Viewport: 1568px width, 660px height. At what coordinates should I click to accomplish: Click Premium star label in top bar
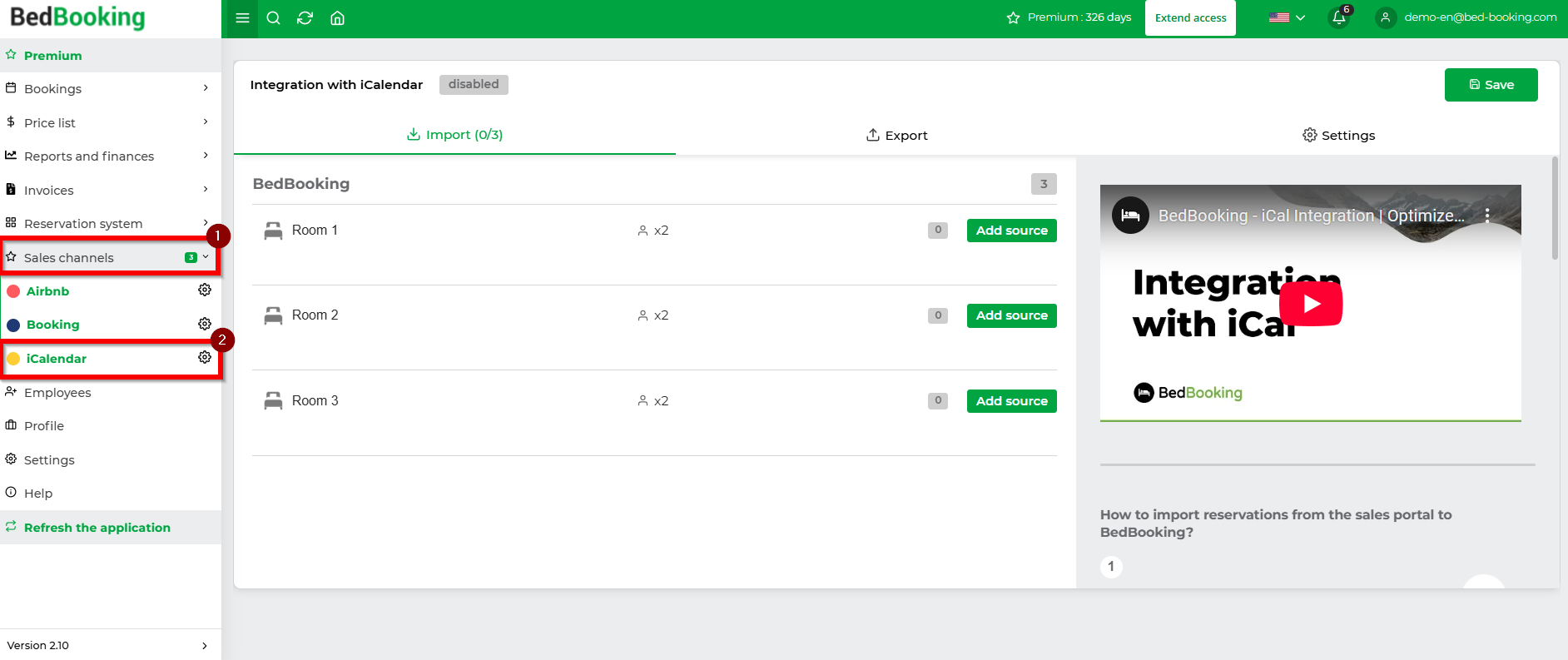pyautogui.click(x=1069, y=17)
